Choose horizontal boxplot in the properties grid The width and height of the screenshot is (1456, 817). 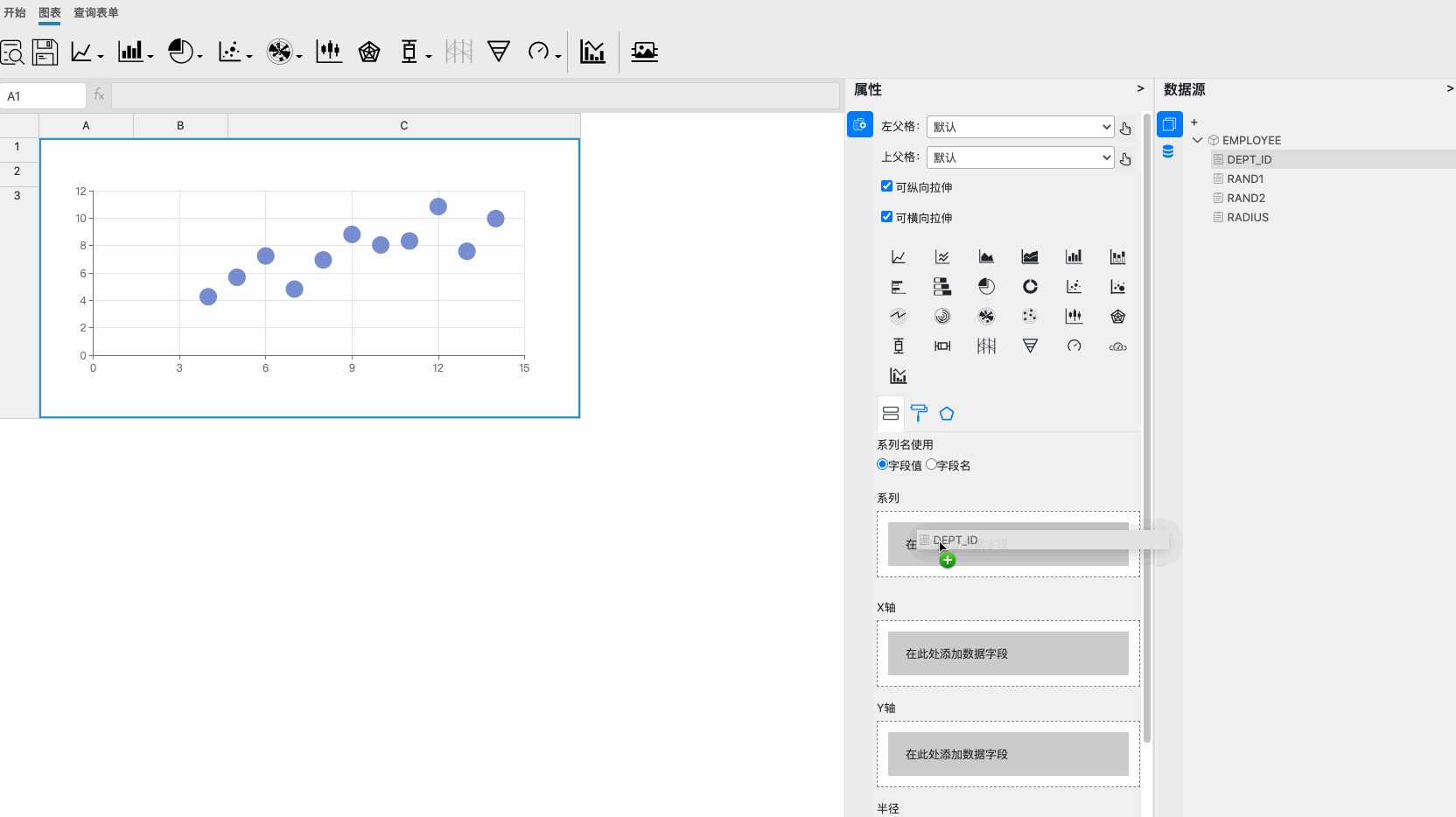pyautogui.click(x=942, y=346)
